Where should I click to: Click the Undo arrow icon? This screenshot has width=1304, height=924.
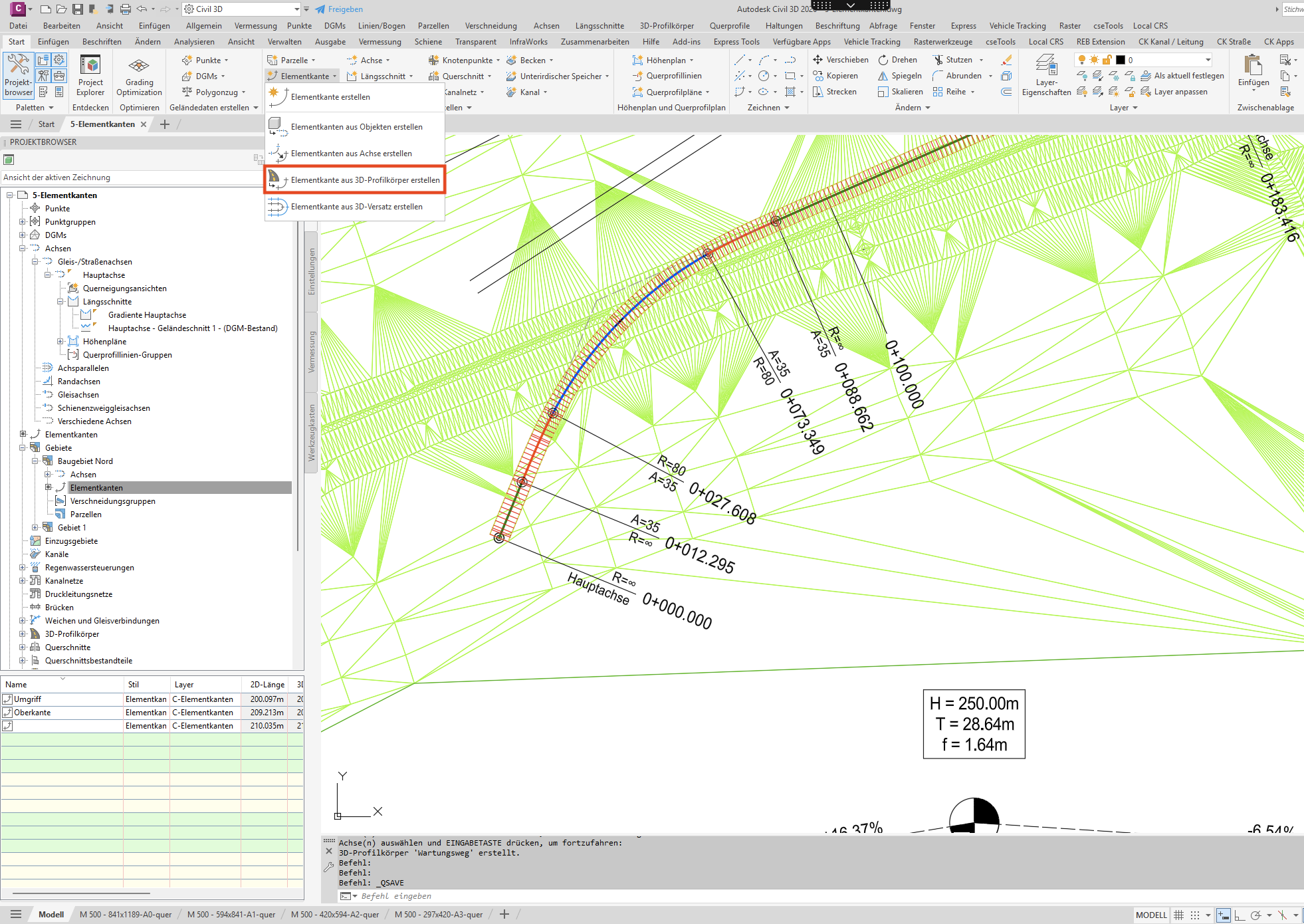142,9
